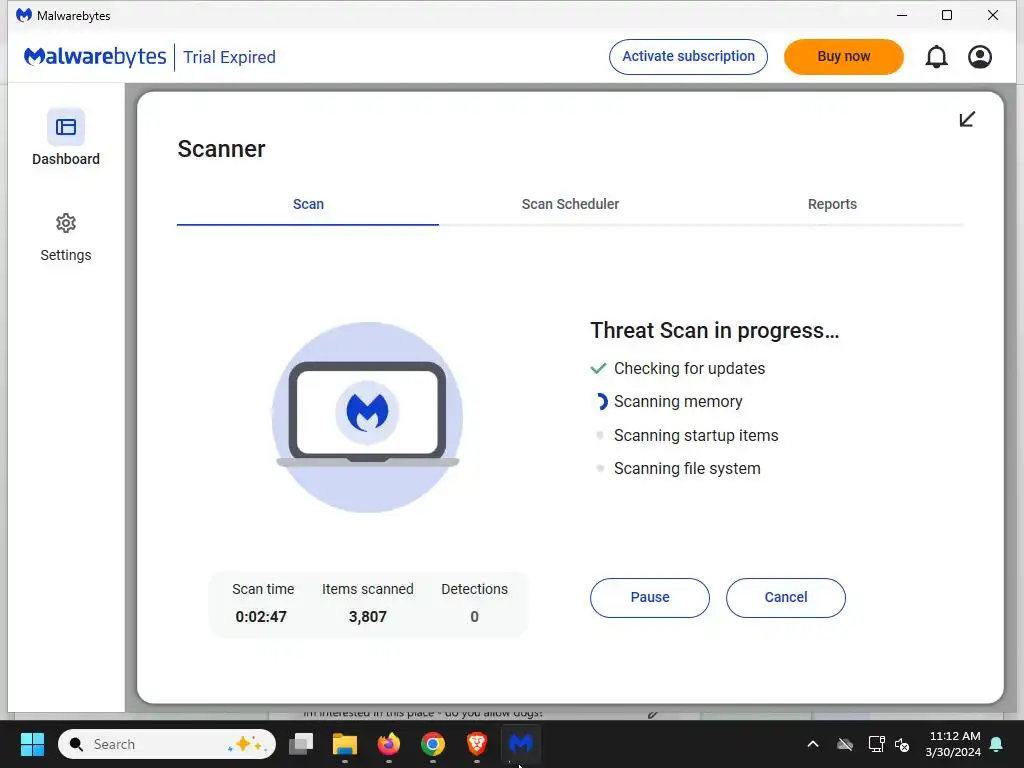The image size is (1024, 768).
Task: Click the muted volume tray icon
Action: click(x=902, y=744)
